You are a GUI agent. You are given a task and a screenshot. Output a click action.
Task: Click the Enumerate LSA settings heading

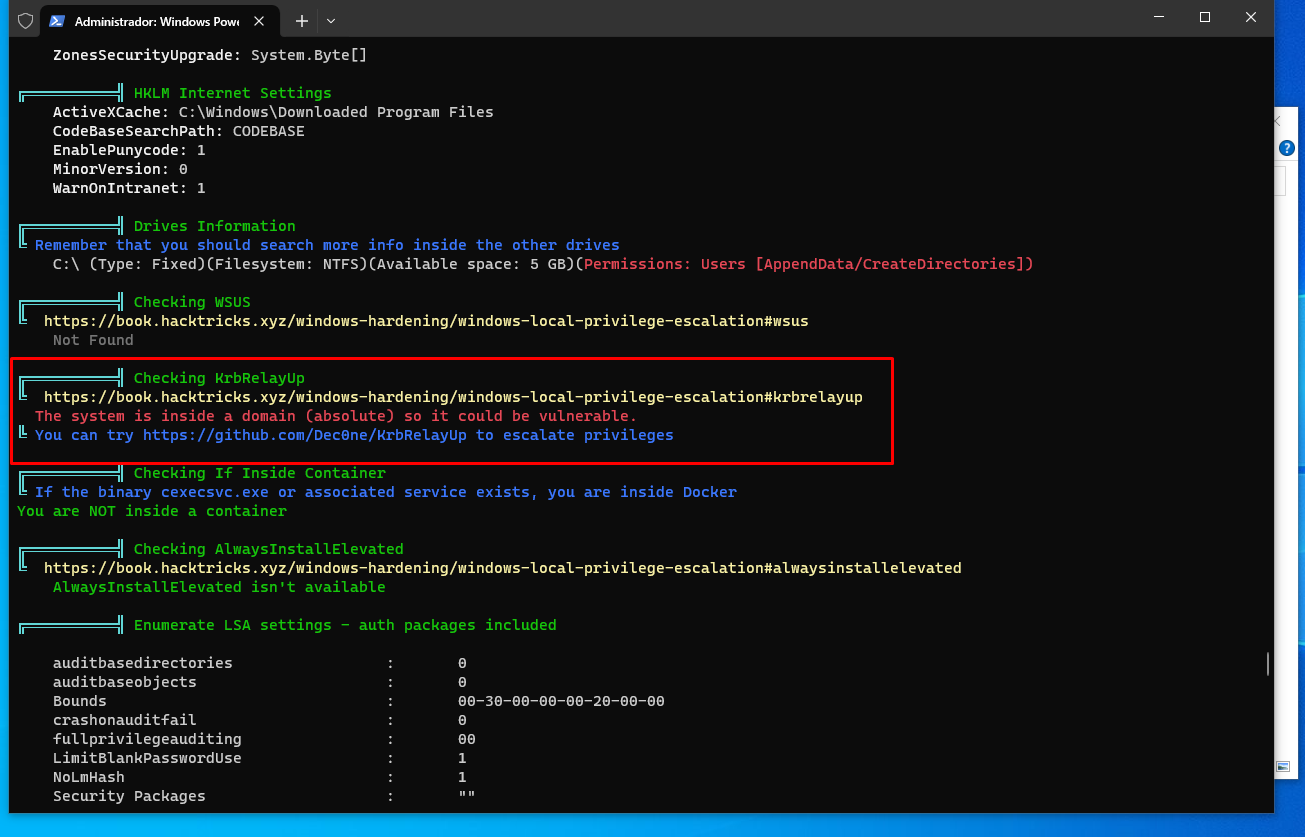pos(345,625)
